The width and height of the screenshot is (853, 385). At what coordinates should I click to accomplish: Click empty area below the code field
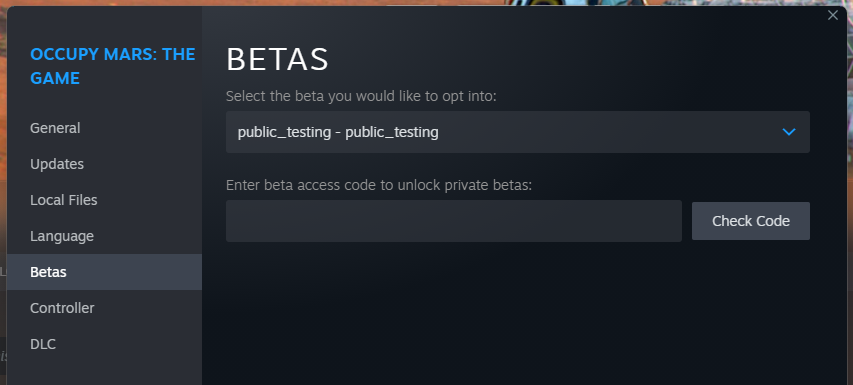click(x=517, y=315)
